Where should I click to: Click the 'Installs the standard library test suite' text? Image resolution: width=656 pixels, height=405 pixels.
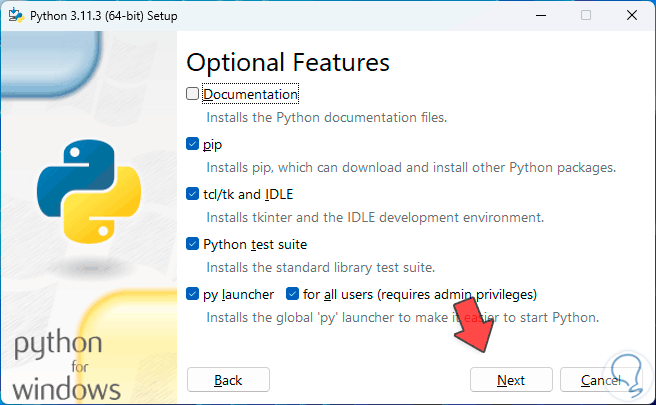click(320, 267)
